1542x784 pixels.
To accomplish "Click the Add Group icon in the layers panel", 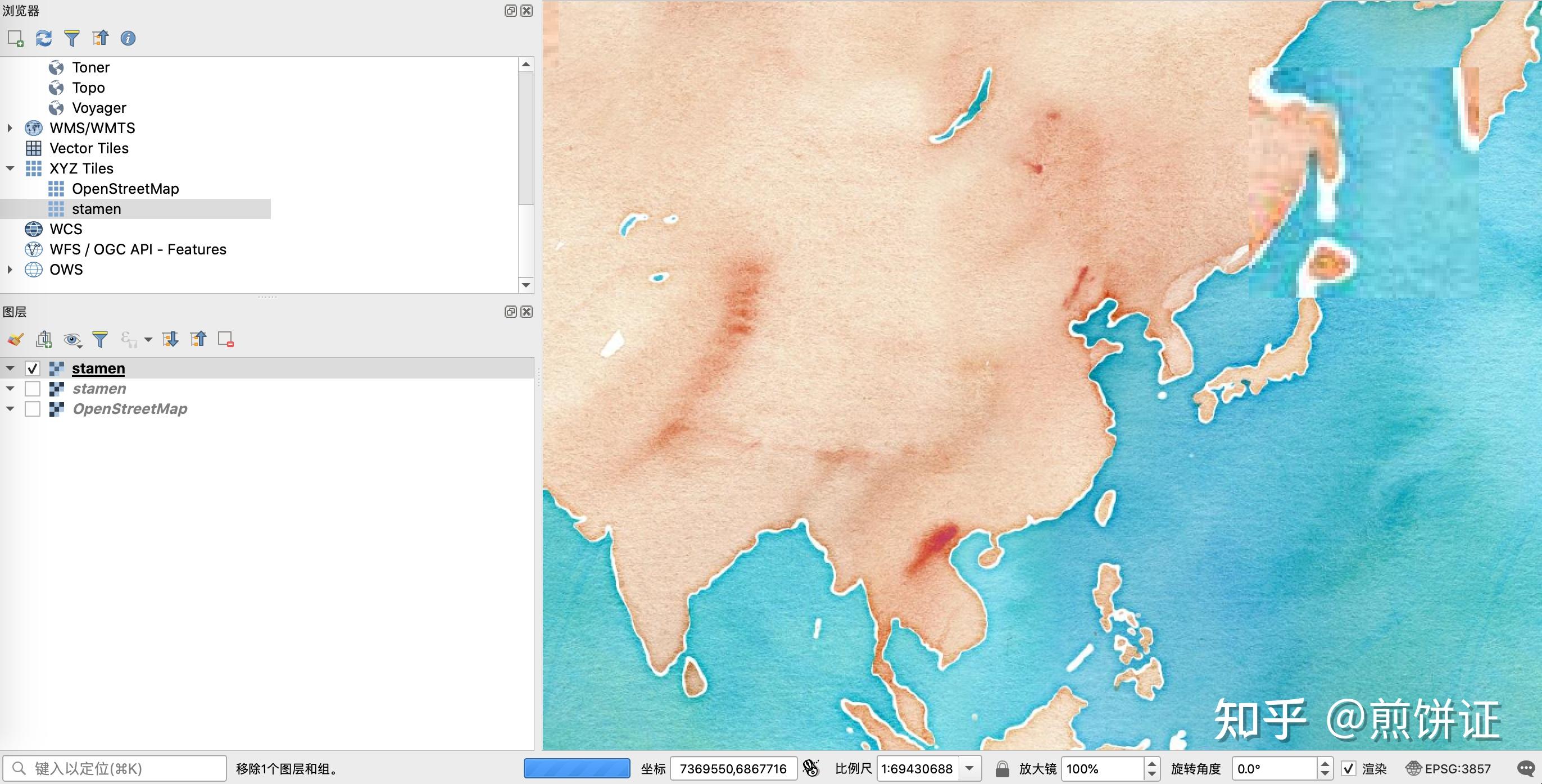I will 44,340.
